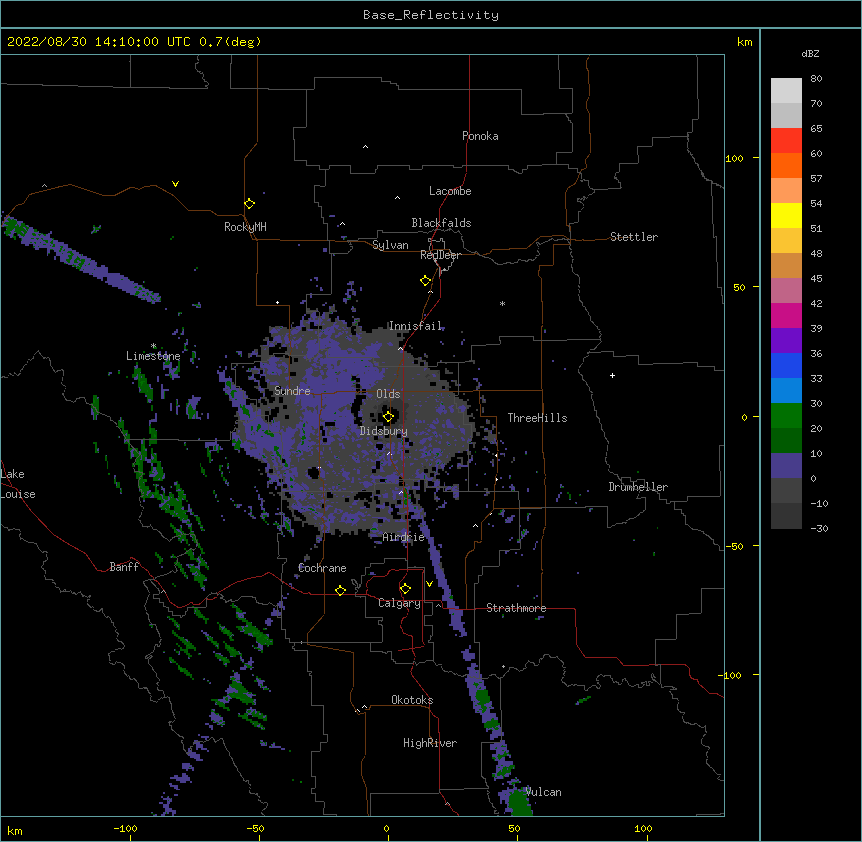Click the Stettler city label
The image size is (862, 842).
(634, 237)
